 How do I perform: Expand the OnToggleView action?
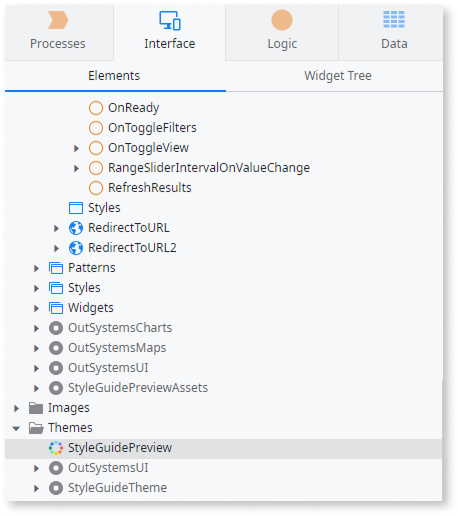[76, 148]
